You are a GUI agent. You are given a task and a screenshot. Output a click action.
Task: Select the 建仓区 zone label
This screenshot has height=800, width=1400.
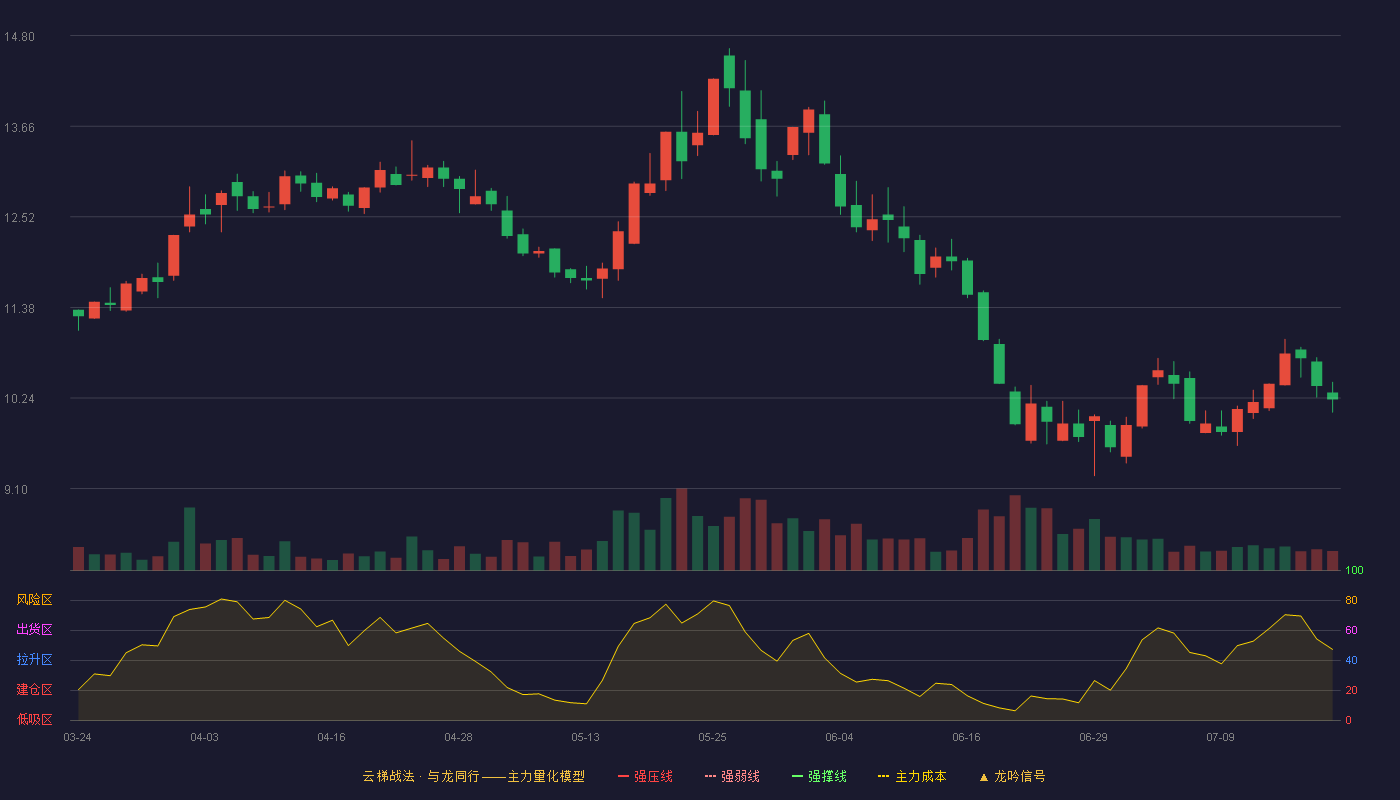click(x=34, y=690)
